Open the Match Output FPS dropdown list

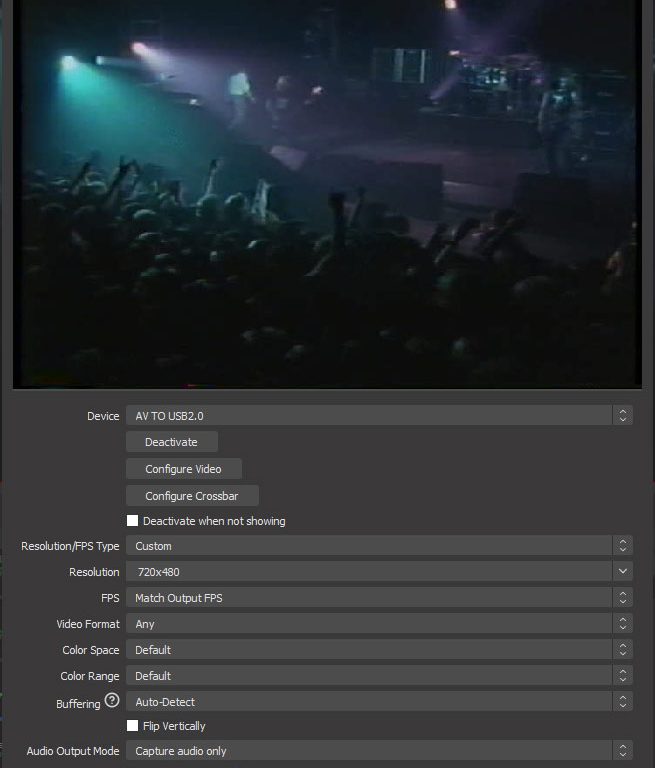[368, 597]
